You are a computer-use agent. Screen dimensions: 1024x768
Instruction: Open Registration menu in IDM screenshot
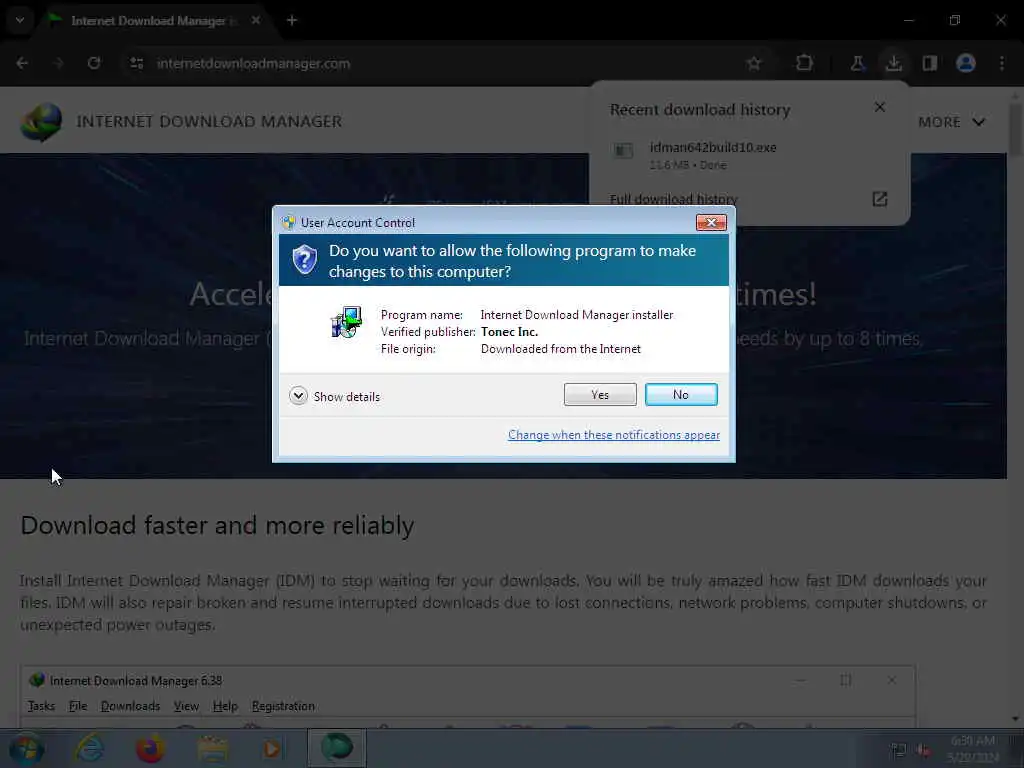[283, 706]
